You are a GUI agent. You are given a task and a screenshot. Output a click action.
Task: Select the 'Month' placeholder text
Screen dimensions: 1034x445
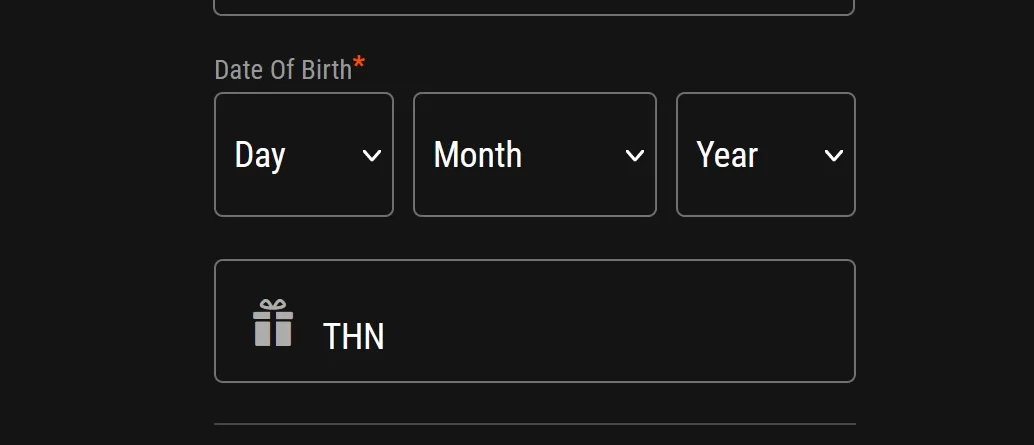477,155
